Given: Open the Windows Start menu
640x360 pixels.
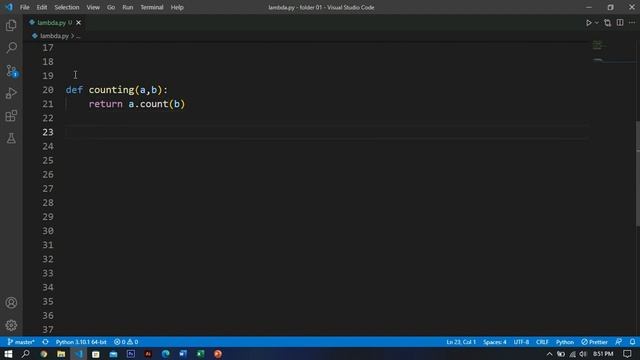Looking at the screenshot, I should tap(8, 354).
